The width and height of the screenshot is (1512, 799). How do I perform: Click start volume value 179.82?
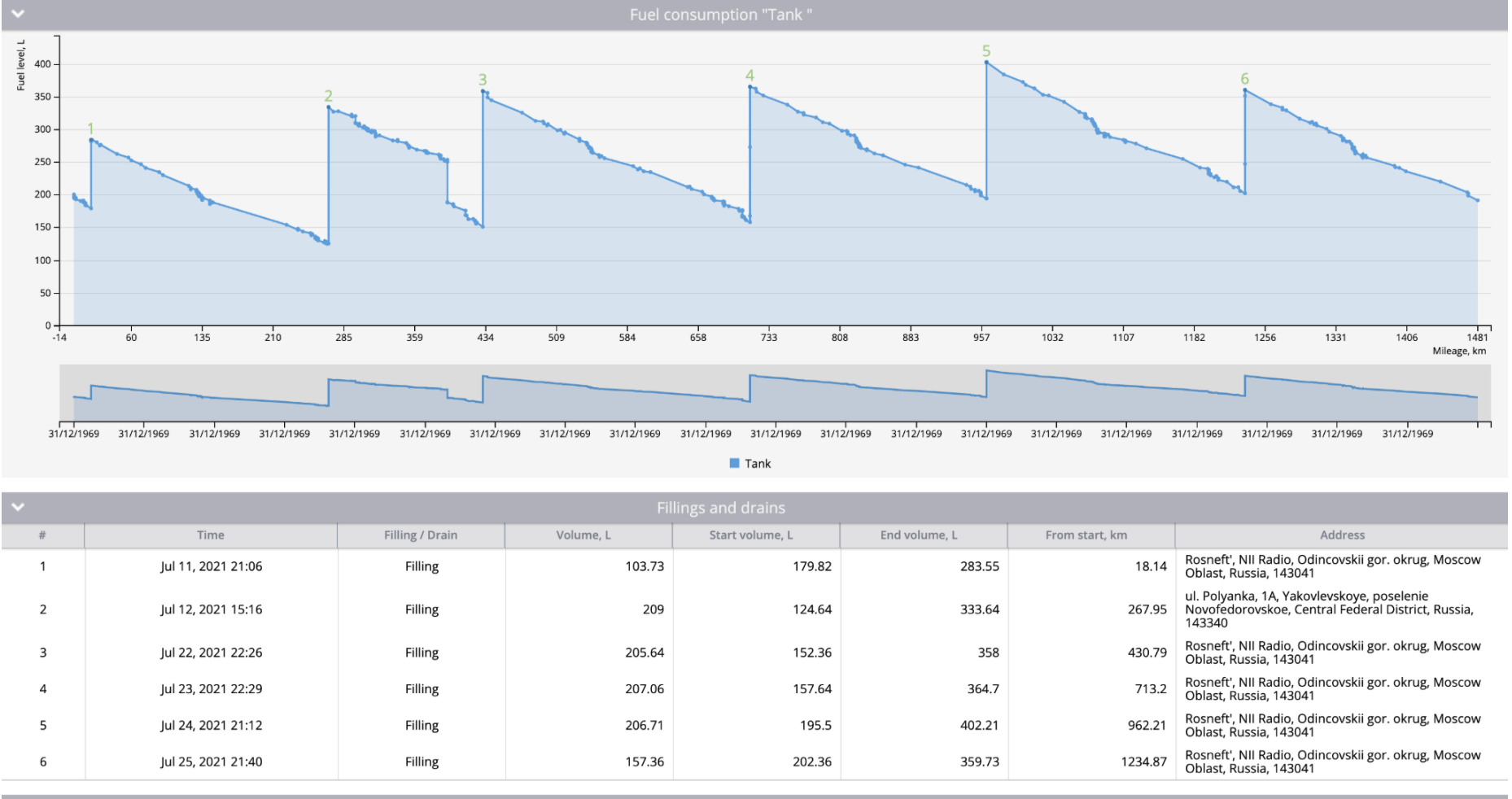pyautogui.click(x=812, y=566)
